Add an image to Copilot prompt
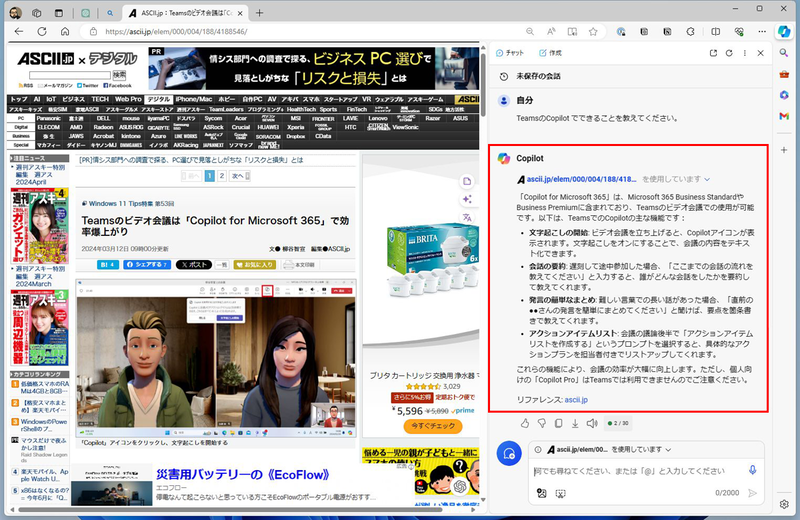This screenshot has width=800, height=520. click(x=541, y=493)
